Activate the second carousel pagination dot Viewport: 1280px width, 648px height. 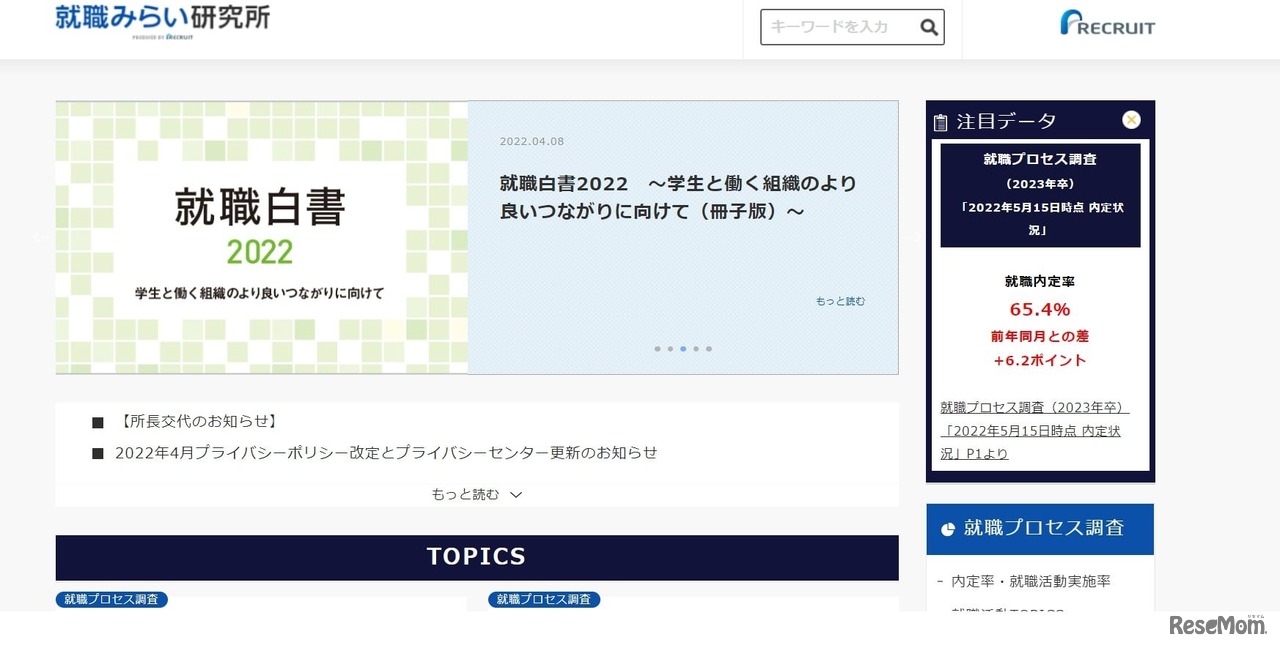670,348
